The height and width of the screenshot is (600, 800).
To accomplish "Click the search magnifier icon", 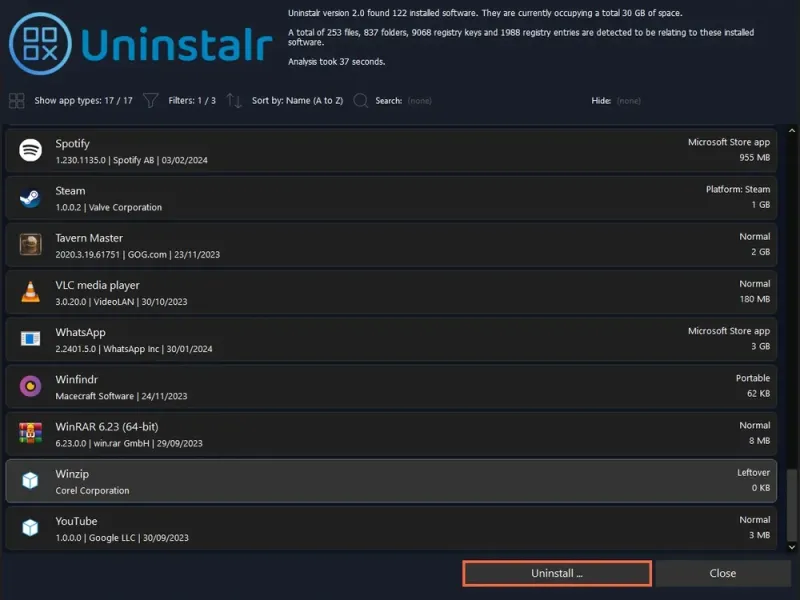I will 361,101.
